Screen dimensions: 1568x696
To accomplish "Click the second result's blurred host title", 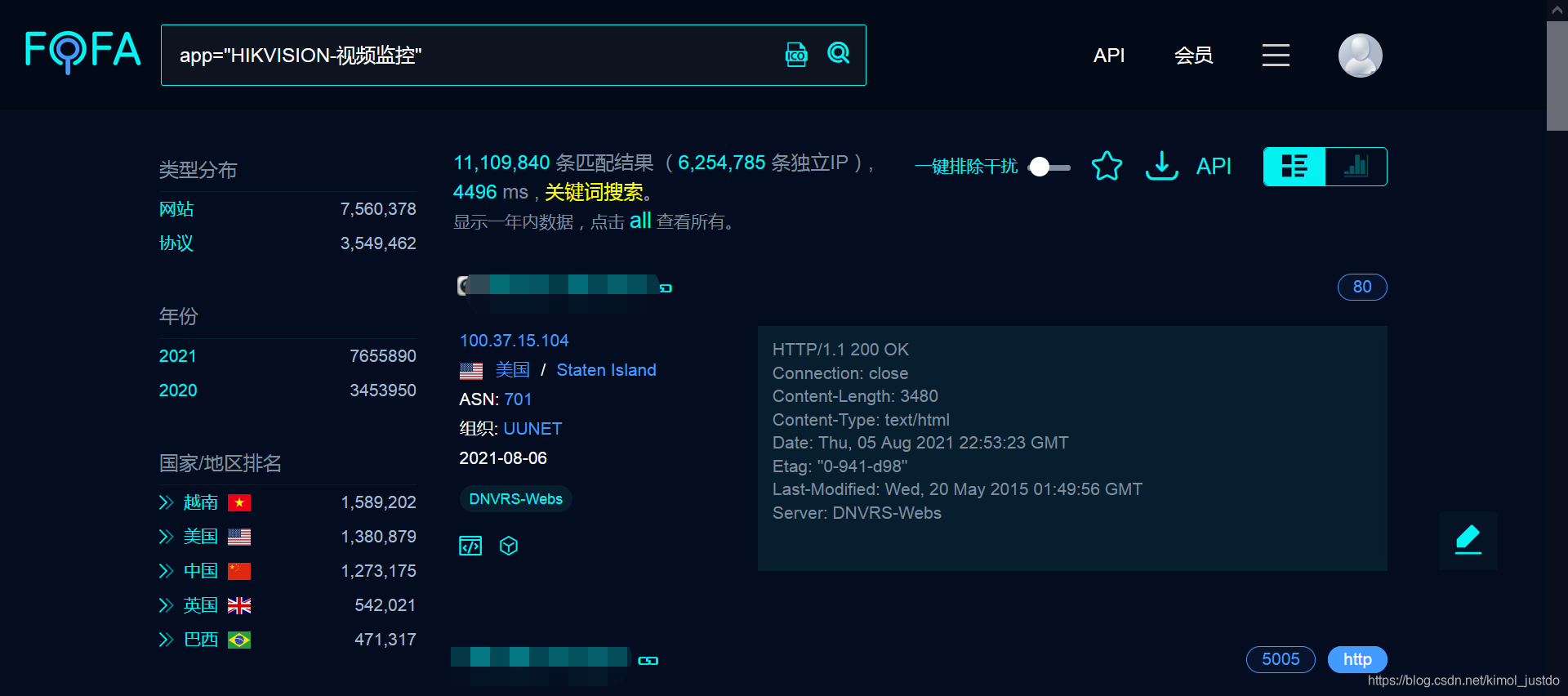I will 541,657.
